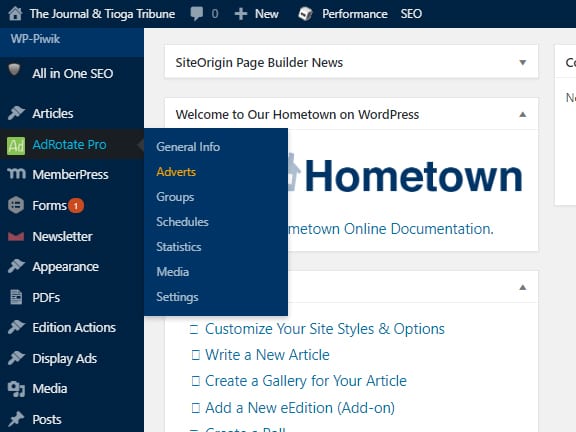Open Statistics in AdRotate submenu
The width and height of the screenshot is (576, 432).
point(179,247)
